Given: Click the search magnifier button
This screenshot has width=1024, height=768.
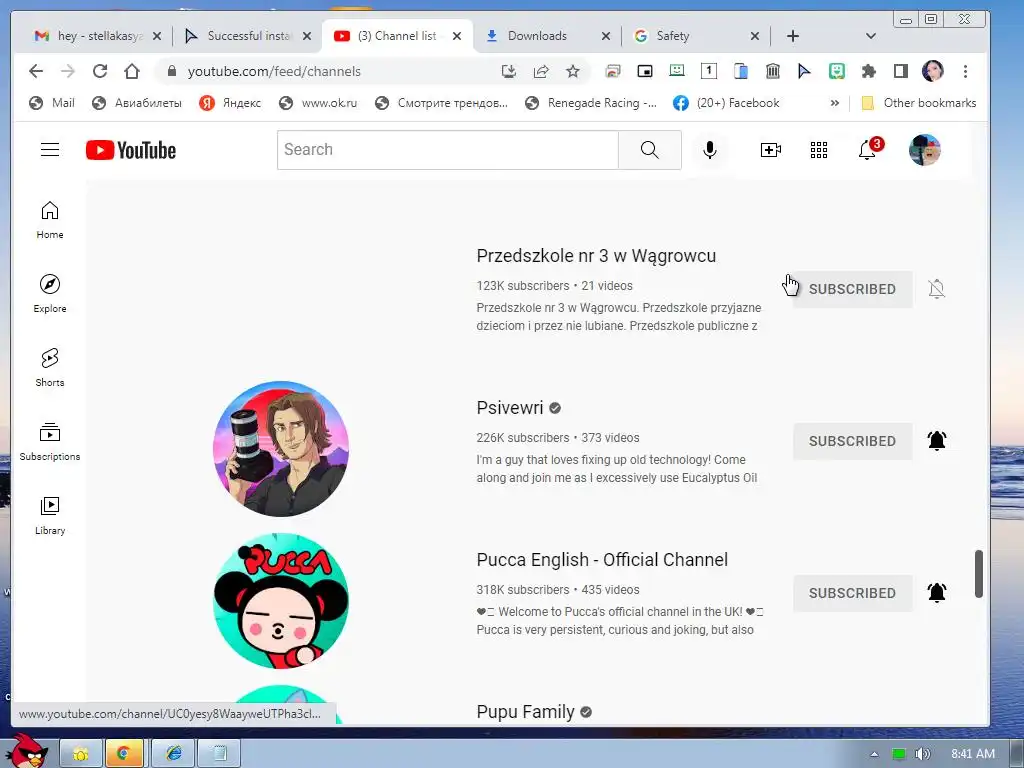Looking at the screenshot, I should pyautogui.click(x=649, y=150).
